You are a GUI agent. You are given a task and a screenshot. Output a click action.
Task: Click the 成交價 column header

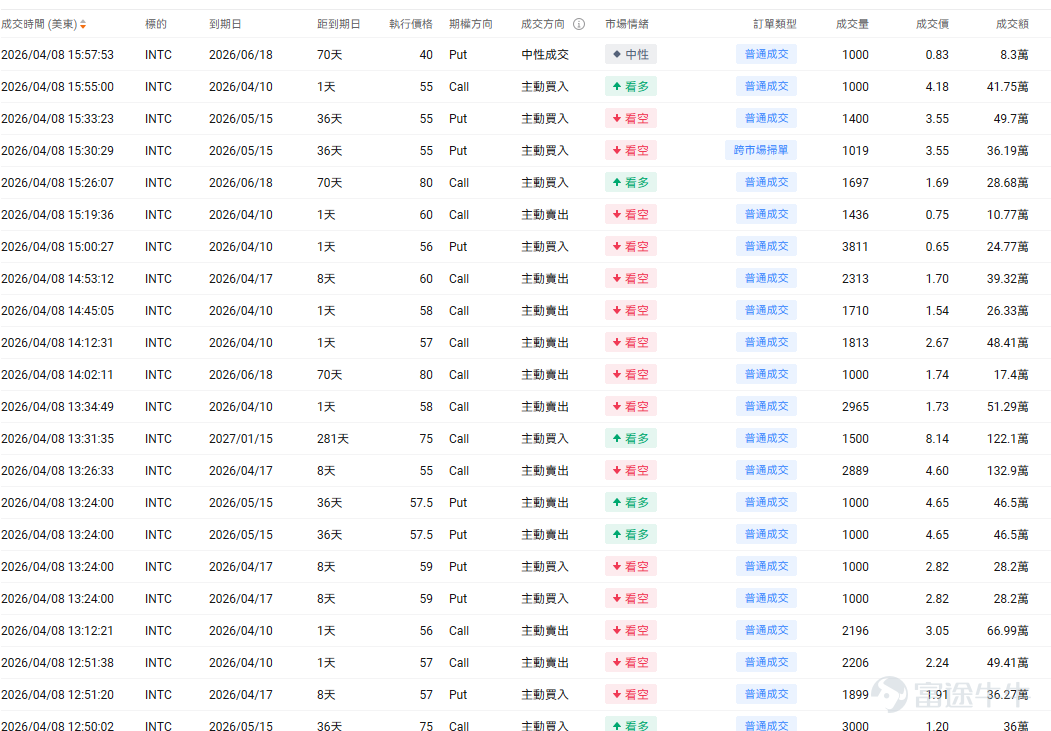[x=932, y=24]
